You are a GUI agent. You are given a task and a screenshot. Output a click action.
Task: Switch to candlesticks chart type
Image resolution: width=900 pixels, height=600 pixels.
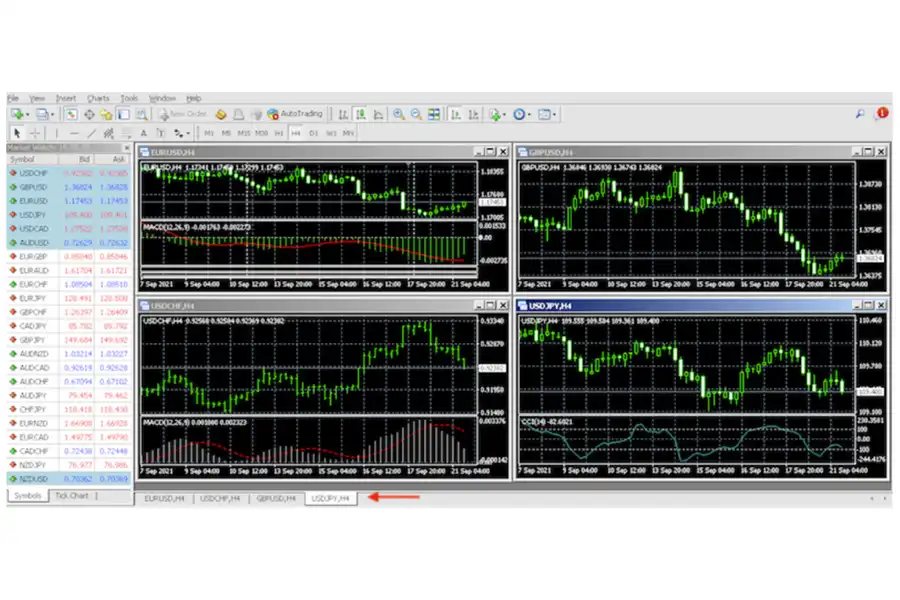coord(361,114)
